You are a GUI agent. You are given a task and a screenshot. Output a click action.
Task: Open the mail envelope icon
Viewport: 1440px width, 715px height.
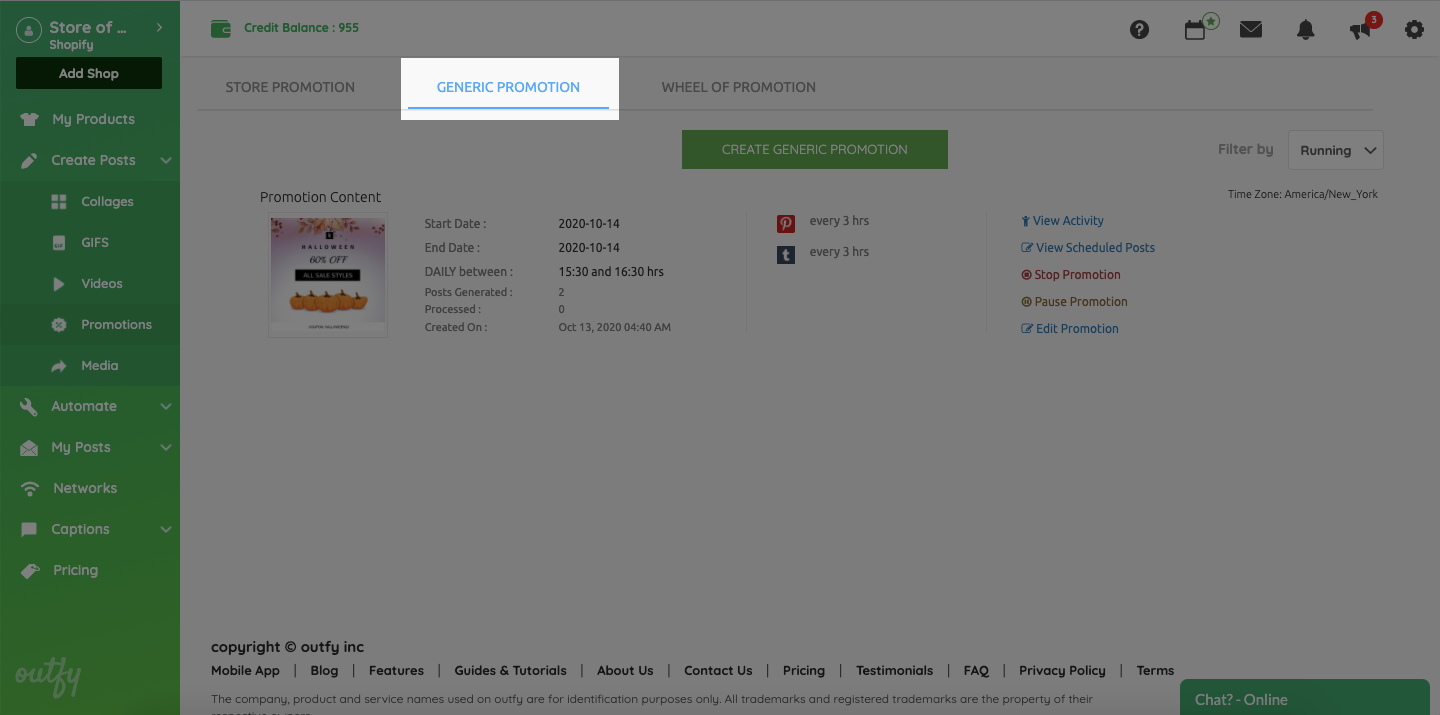(1250, 30)
